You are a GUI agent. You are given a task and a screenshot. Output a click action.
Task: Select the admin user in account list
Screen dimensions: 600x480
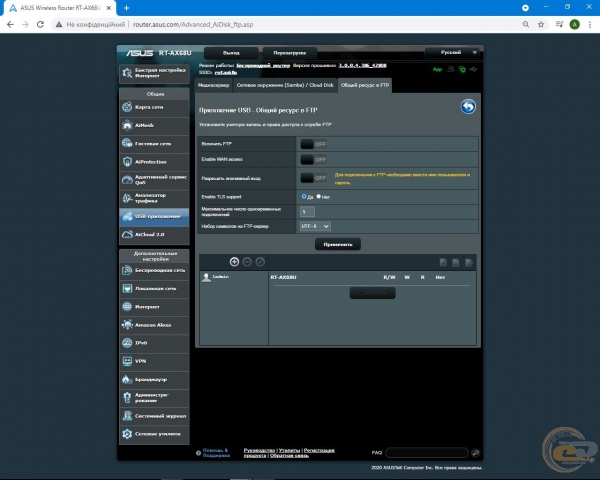216,277
